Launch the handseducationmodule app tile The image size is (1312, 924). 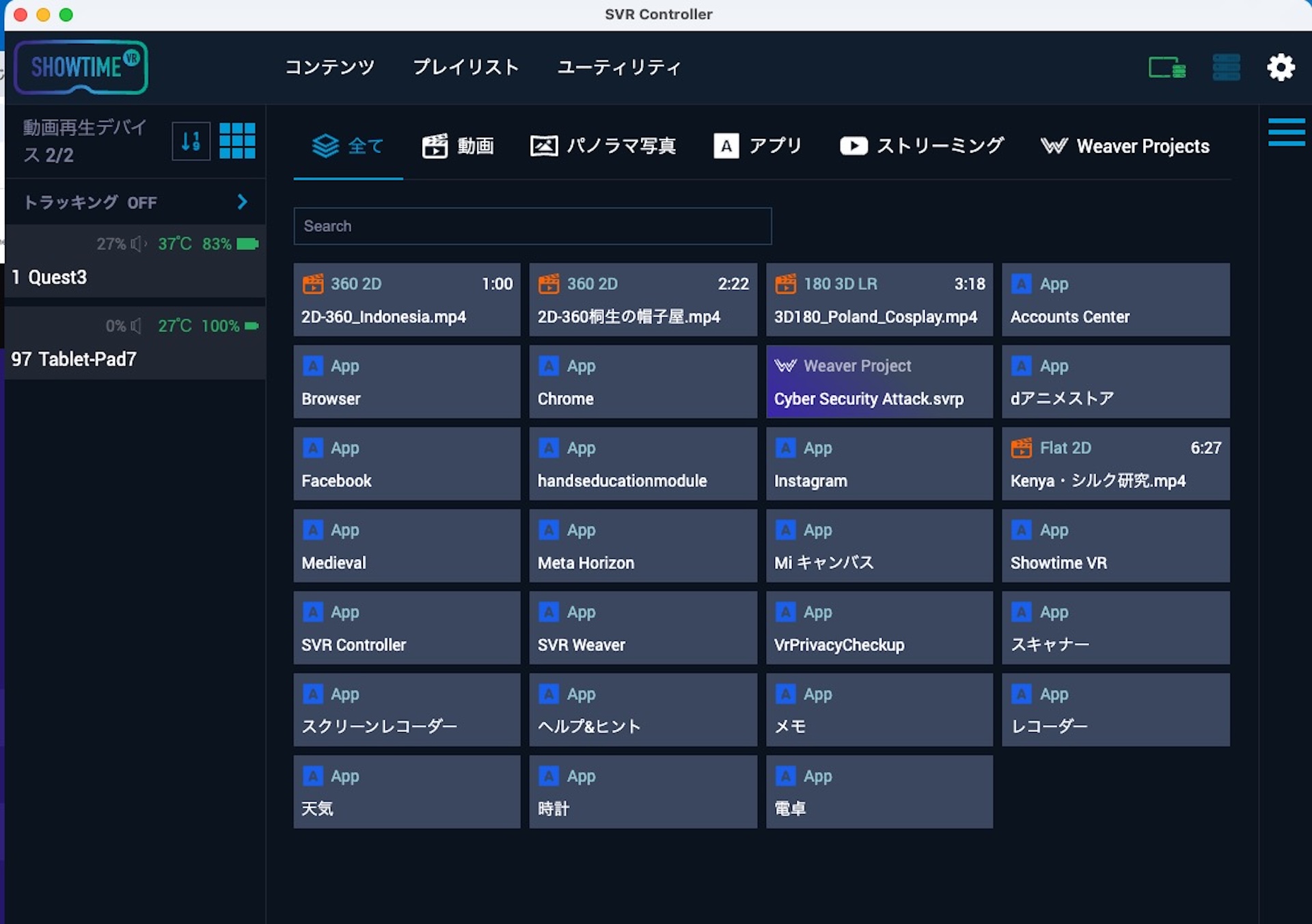[x=643, y=464]
